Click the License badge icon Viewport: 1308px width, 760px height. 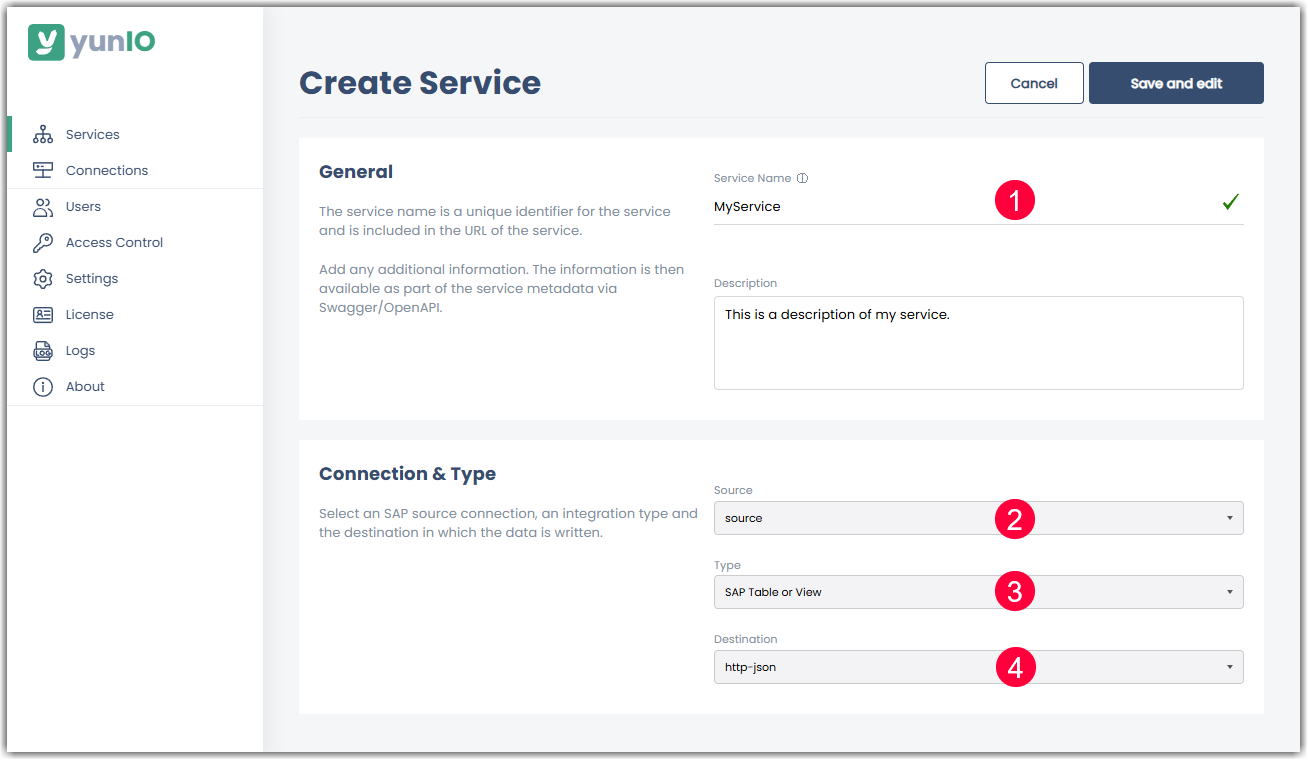[43, 314]
